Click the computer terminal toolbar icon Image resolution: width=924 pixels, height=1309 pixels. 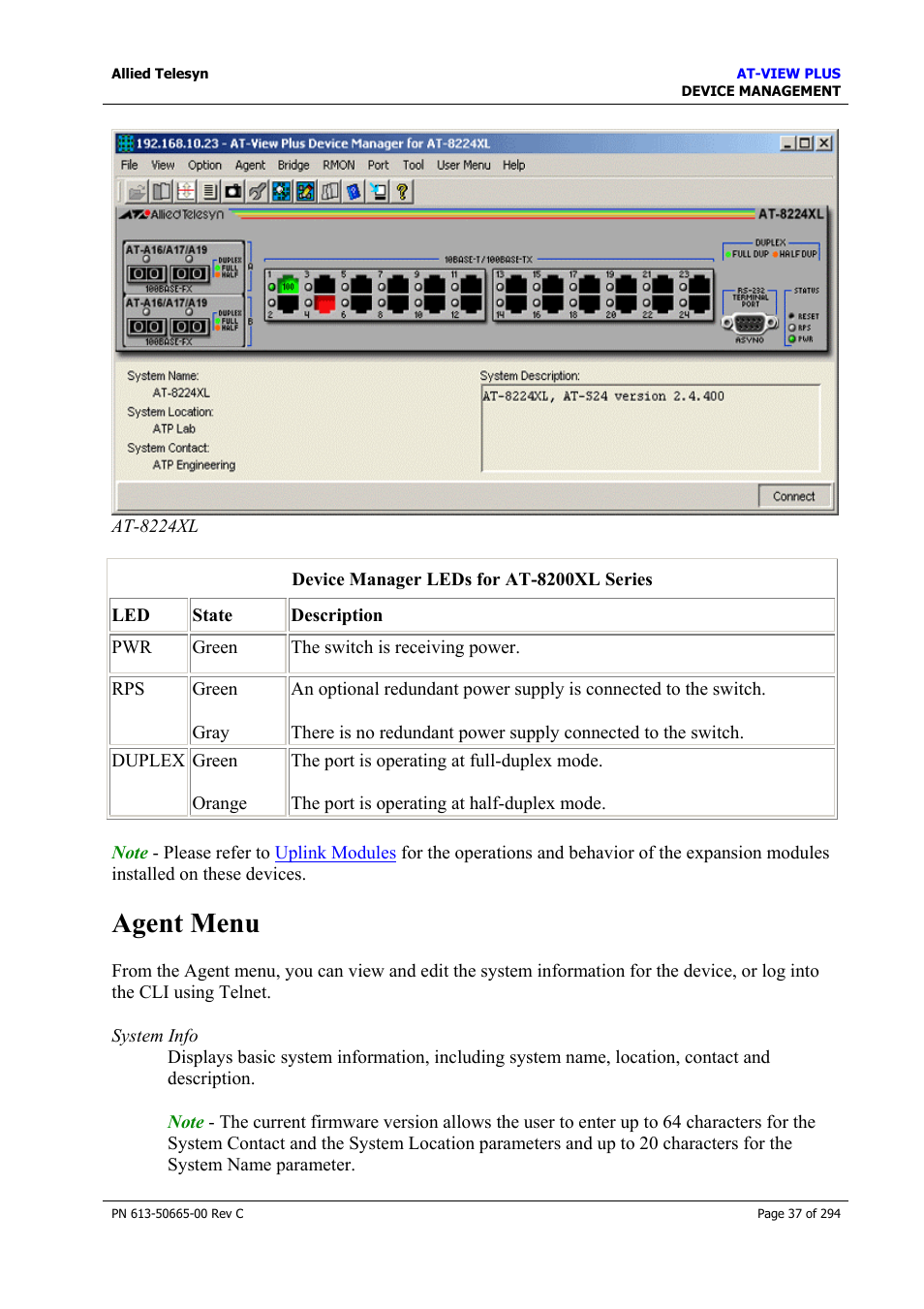click(x=378, y=192)
